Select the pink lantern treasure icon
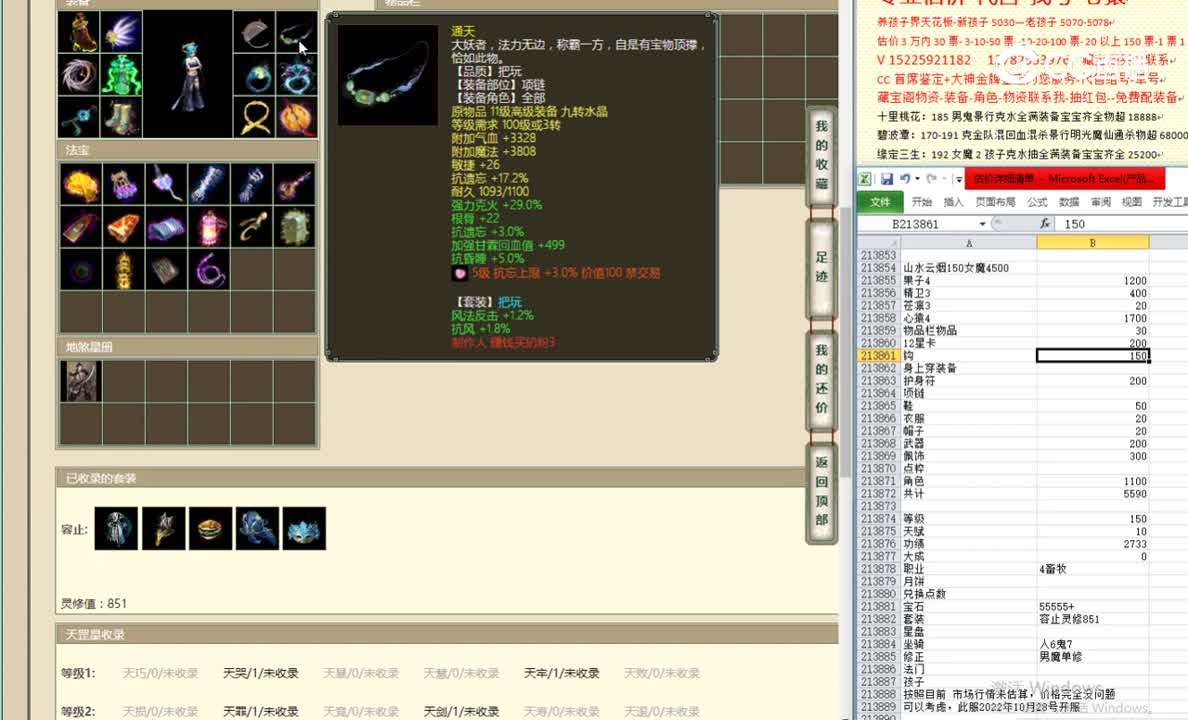Viewport: 1188px width, 720px height. [209, 227]
